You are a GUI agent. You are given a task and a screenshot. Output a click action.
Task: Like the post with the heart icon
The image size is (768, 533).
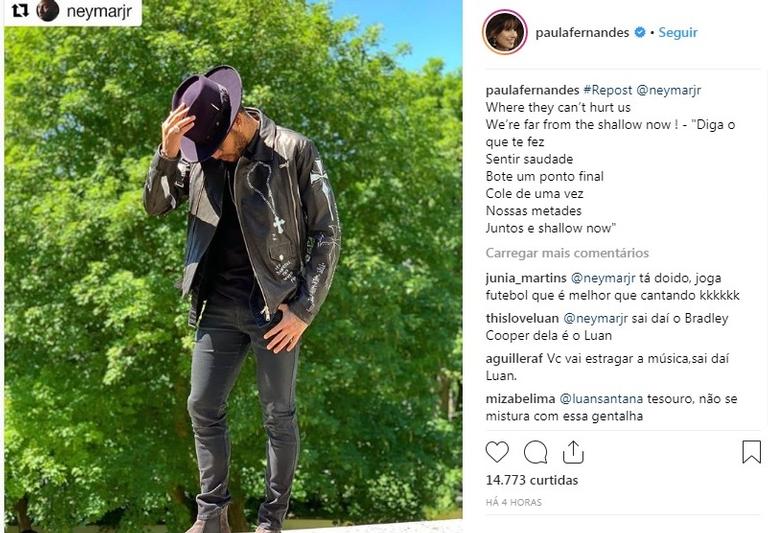497,452
